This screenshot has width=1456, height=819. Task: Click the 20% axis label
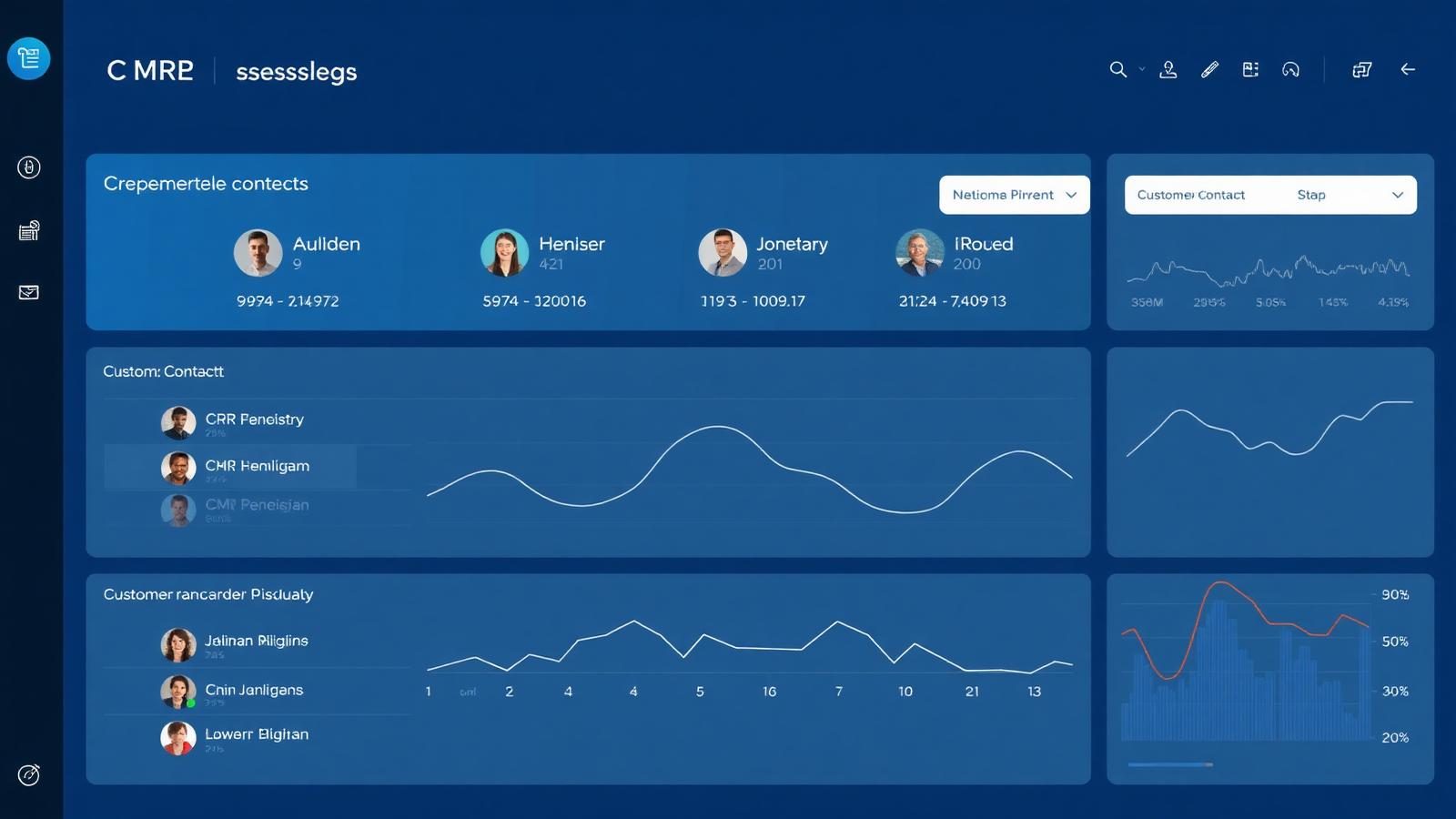[x=1395, y=738]
